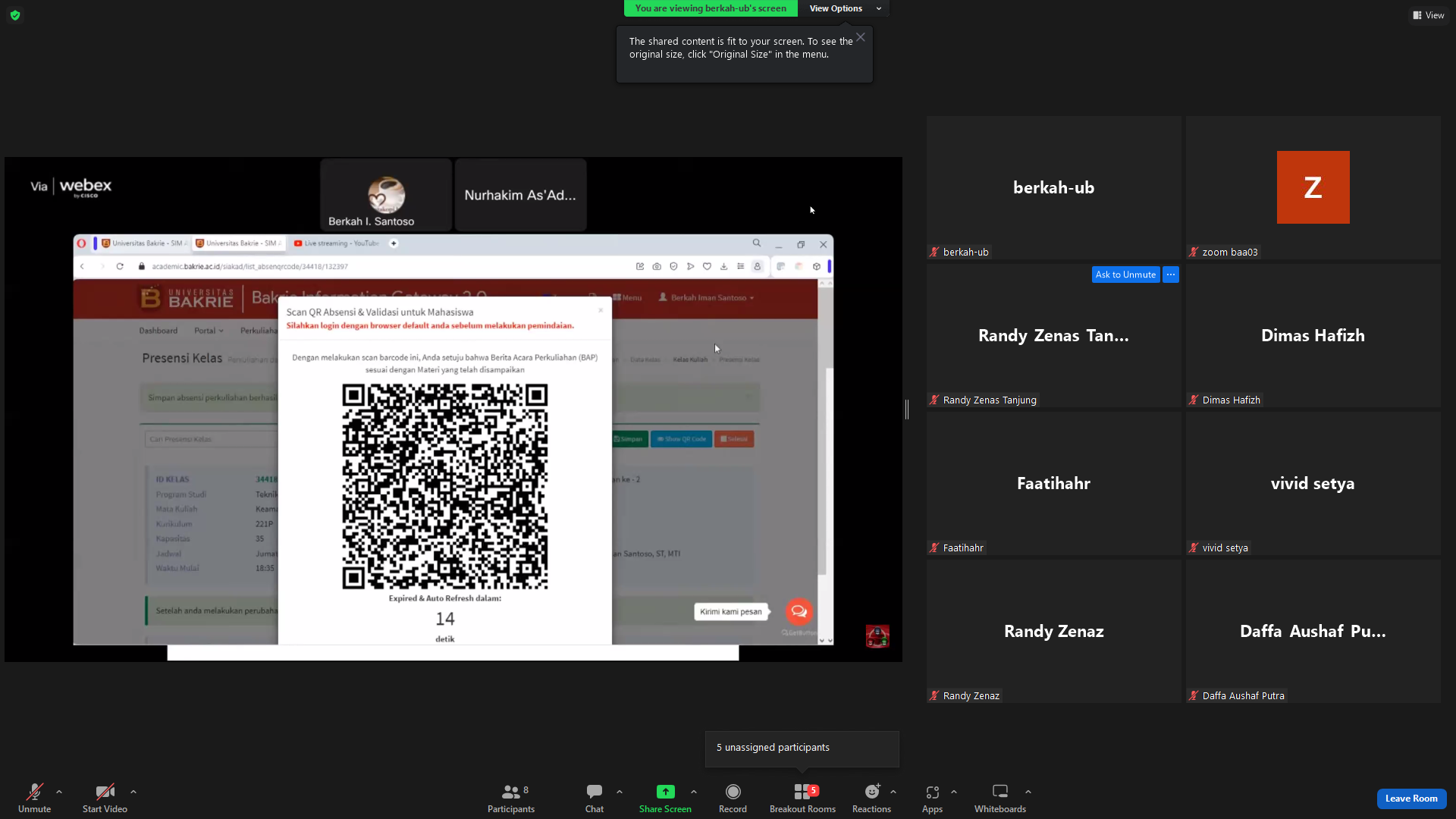Screen dimensions: 1456x819
Task: Close the fit-to-screen tooltip
Action: click(861, 37)
